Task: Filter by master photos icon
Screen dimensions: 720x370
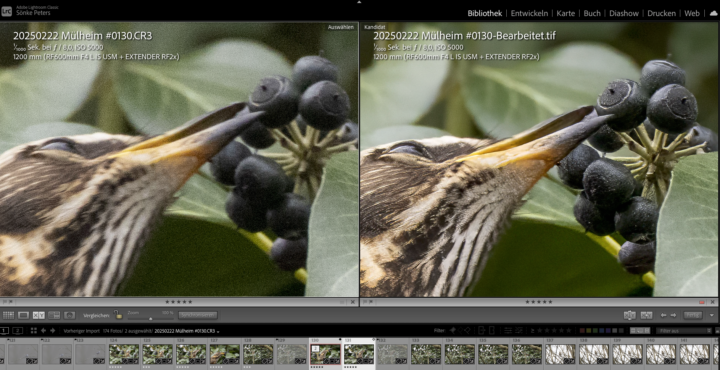Action: [482, 331]
